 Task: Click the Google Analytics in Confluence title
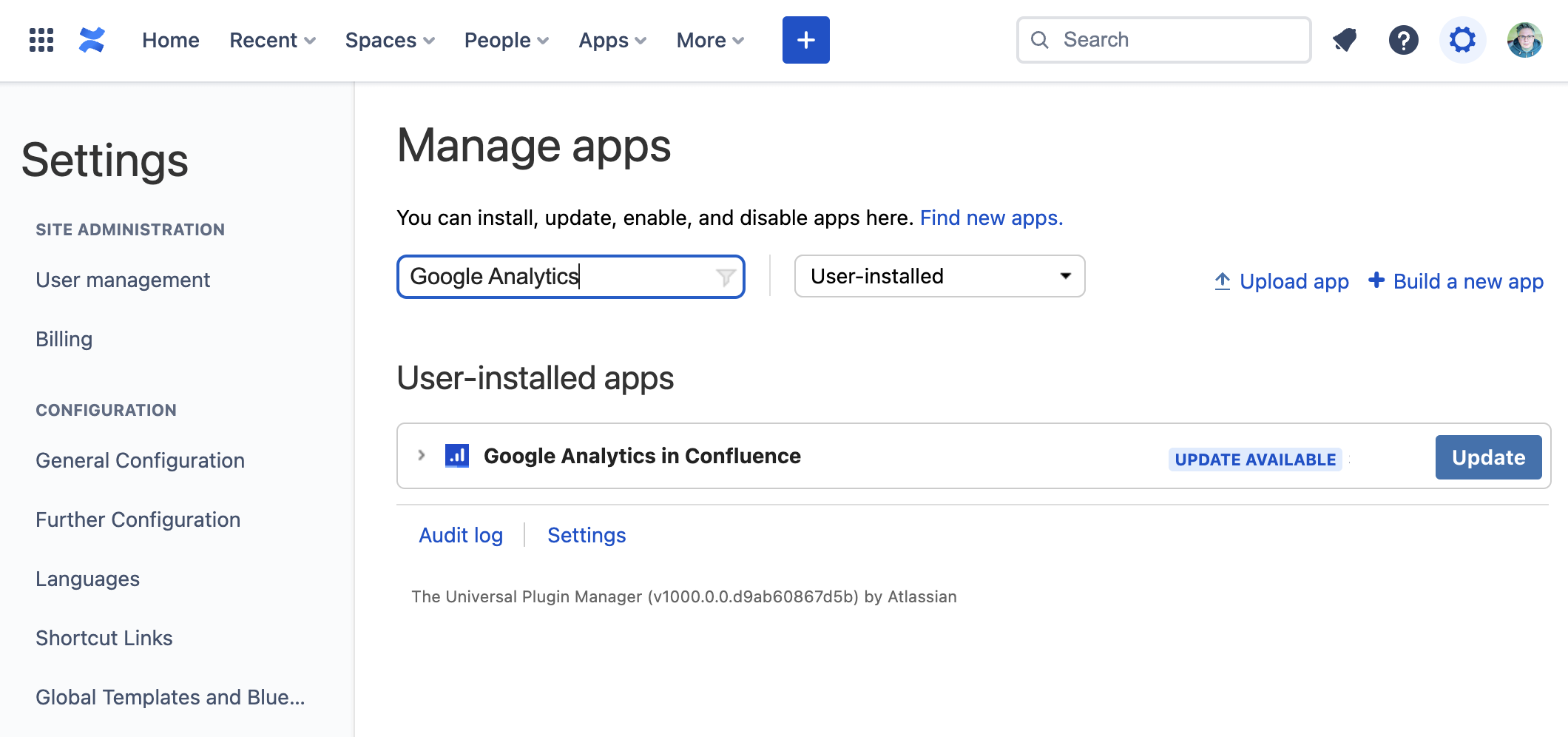tap(642, 456)
